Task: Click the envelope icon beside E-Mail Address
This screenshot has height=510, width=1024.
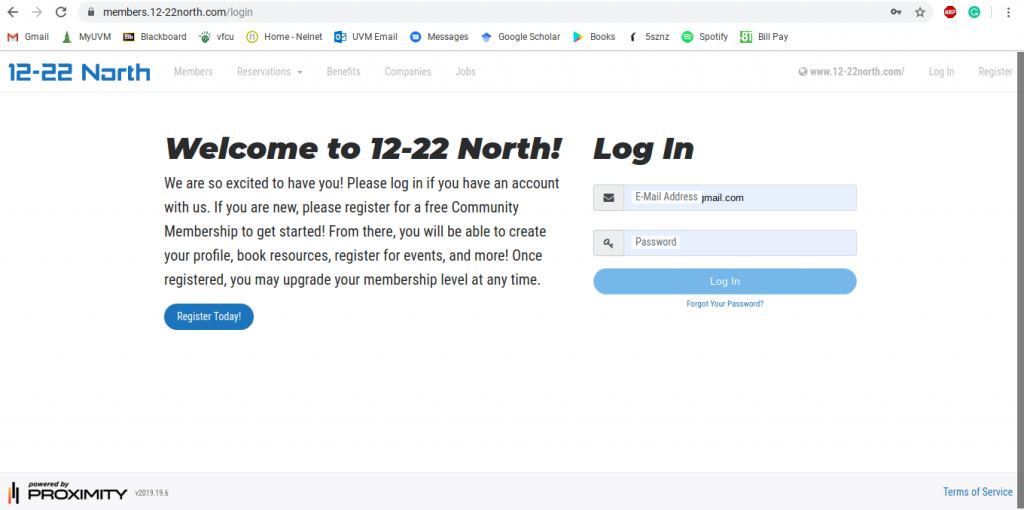Action: 609,198
